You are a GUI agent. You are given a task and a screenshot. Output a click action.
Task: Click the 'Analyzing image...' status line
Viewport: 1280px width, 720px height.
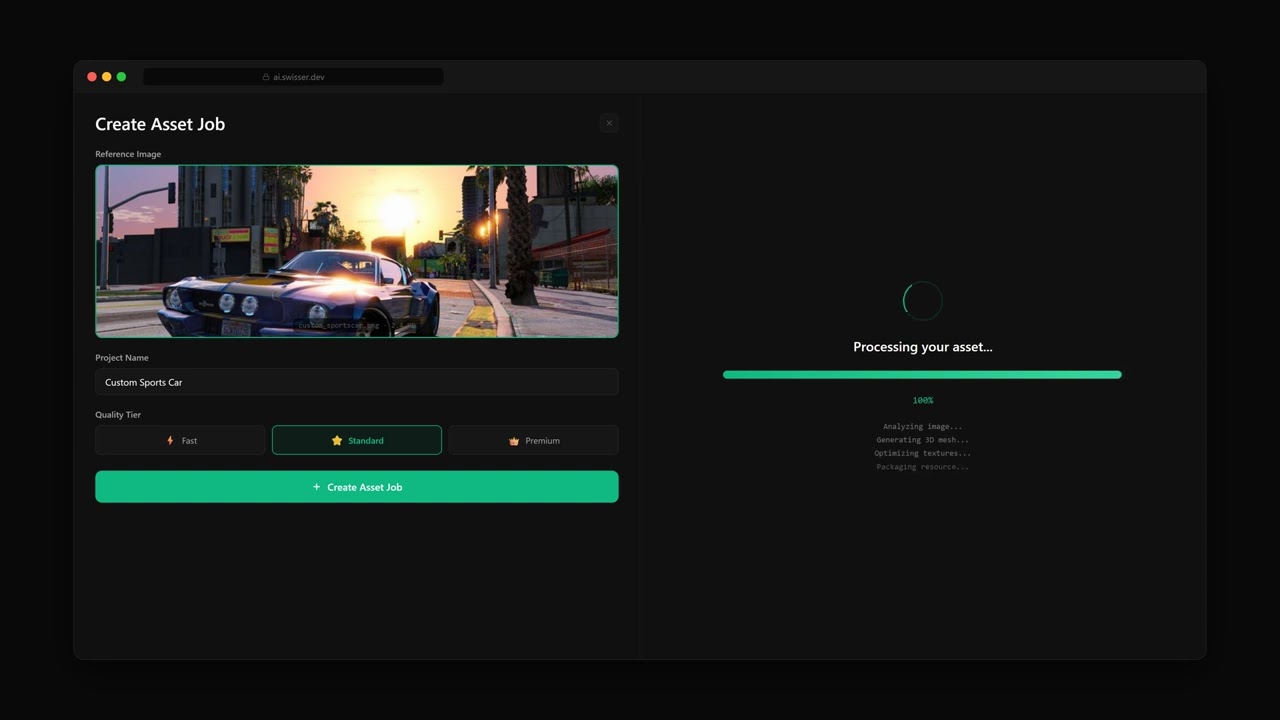(x=922, y=427)
